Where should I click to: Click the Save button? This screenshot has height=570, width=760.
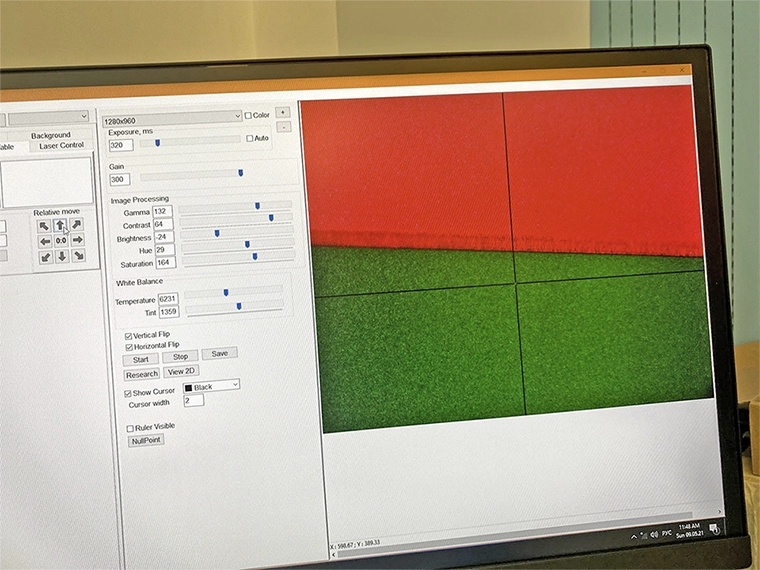[x=219, y=354]
